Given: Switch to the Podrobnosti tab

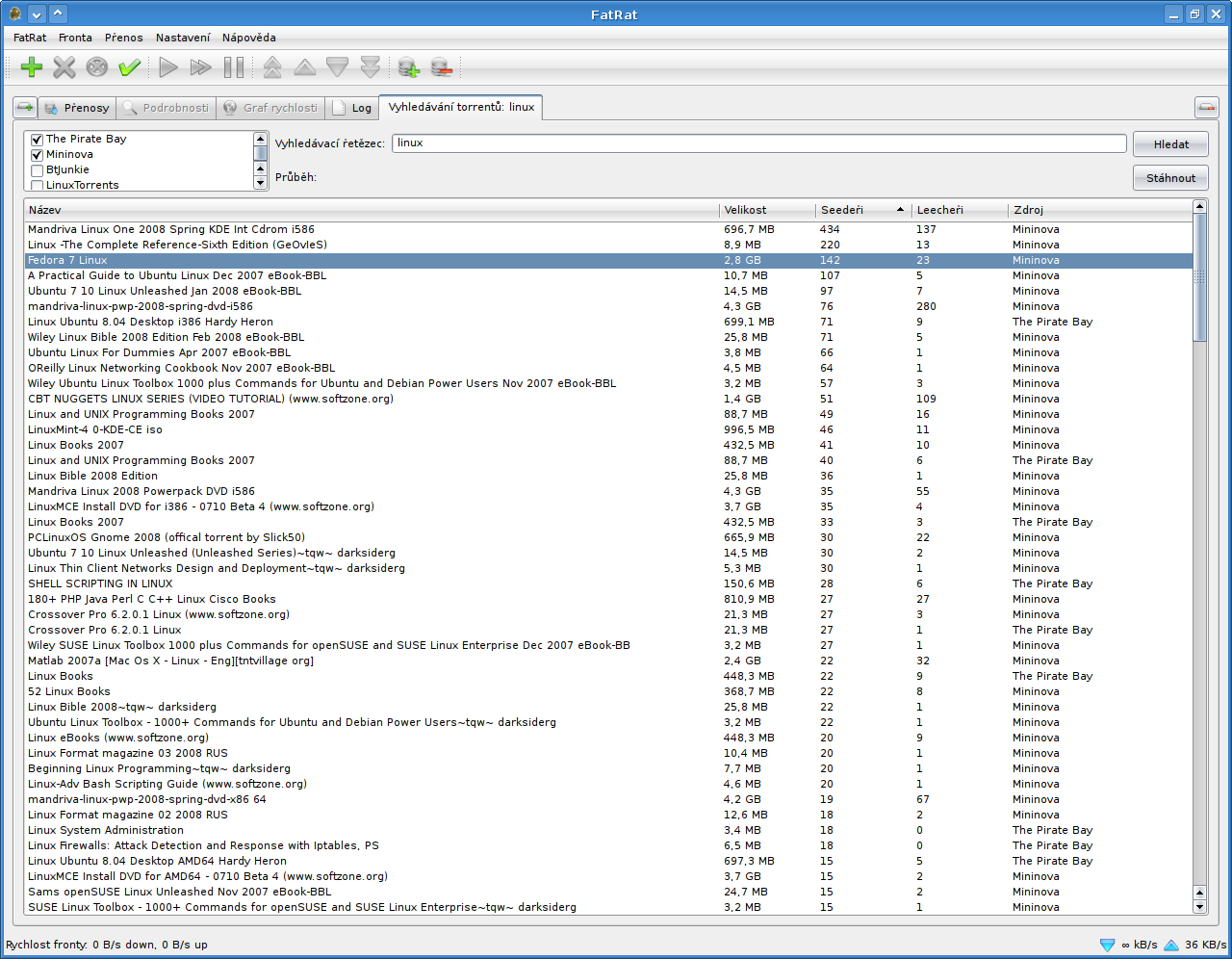Looking at the screenshot, I should [166, 108].
